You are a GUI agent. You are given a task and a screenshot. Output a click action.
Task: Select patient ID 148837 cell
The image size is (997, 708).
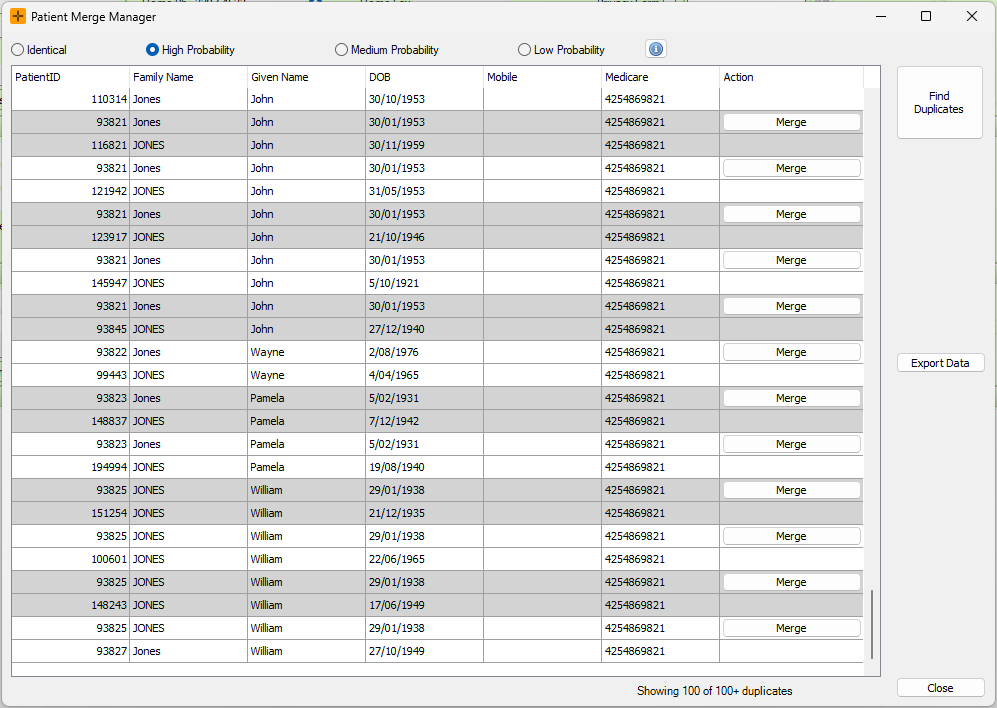pyautogui.click(x=71, y=421)
